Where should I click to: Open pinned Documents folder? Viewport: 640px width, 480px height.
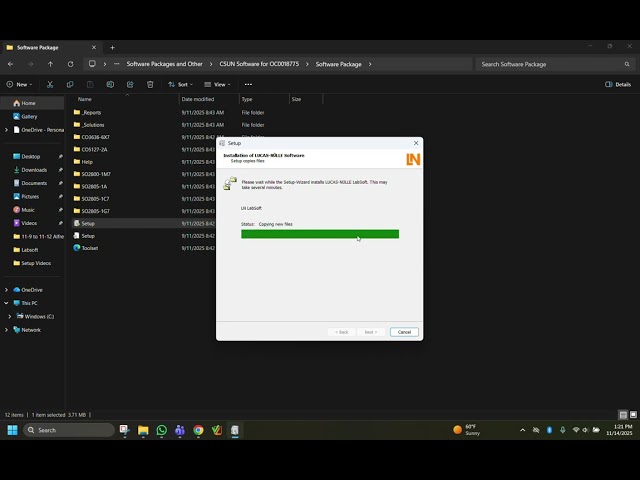(32, 183)
